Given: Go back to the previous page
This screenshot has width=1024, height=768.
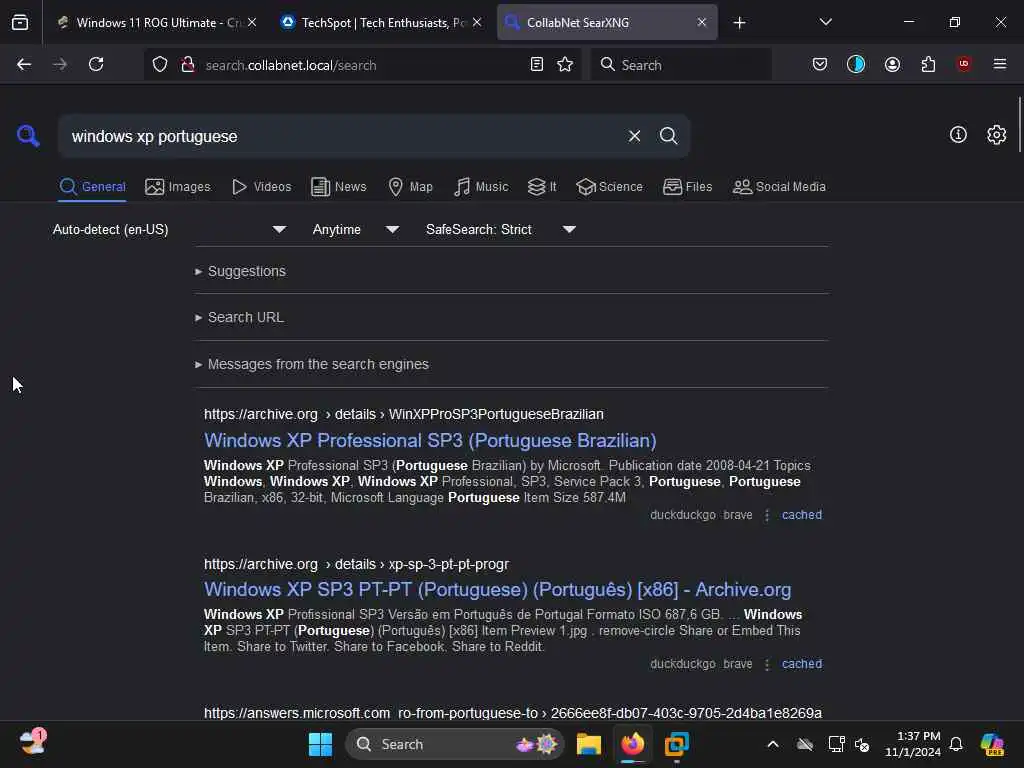Looking at the screenshot, I should point(24,64).
